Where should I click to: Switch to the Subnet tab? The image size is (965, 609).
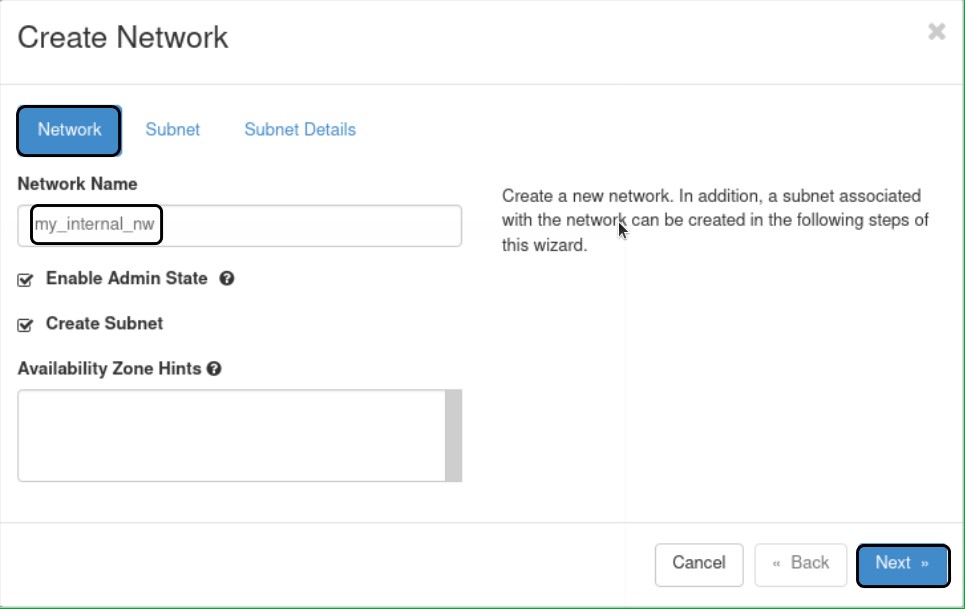click(x=172, y=130)
